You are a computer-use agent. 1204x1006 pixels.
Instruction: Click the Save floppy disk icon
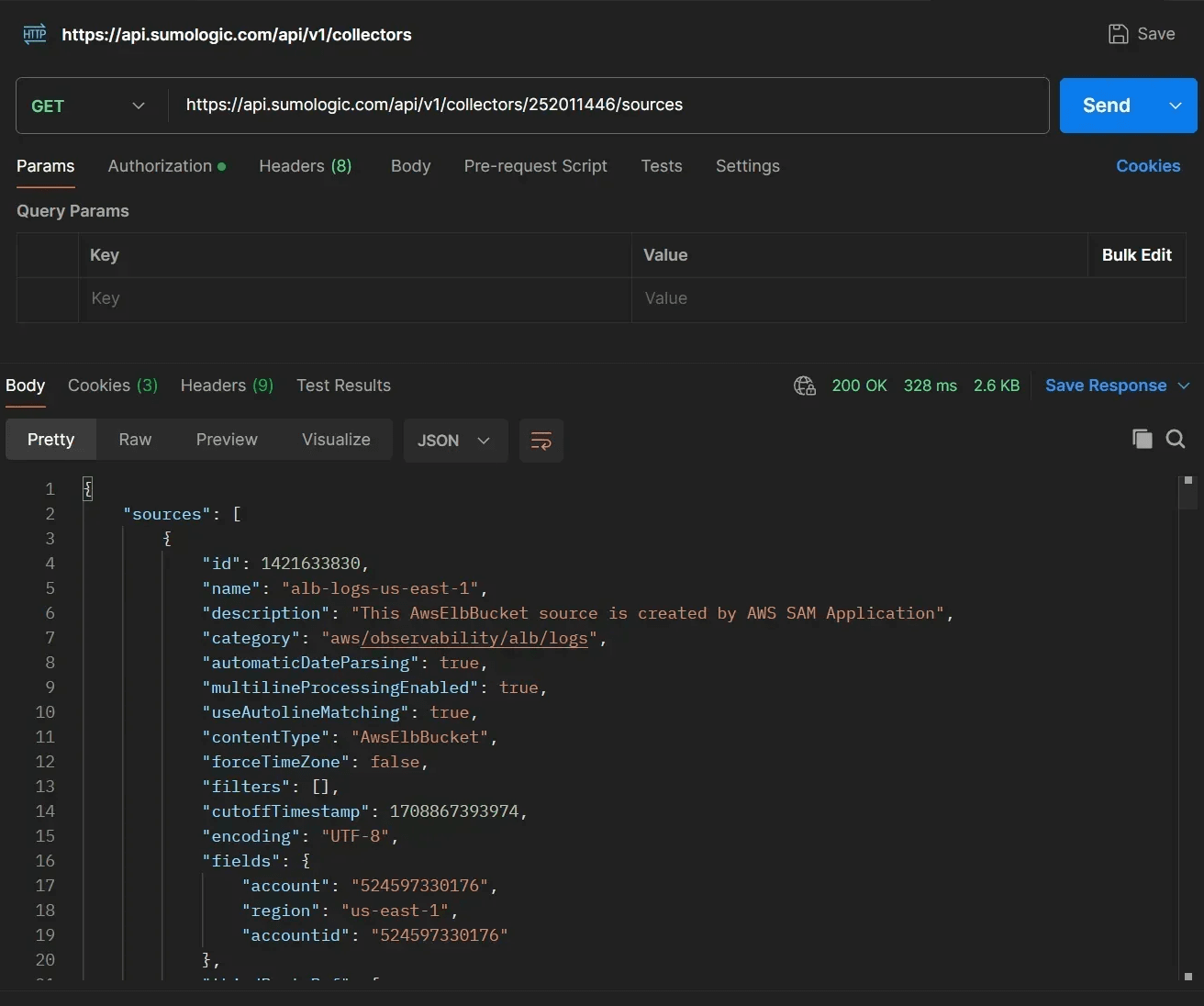[1118, 34]
